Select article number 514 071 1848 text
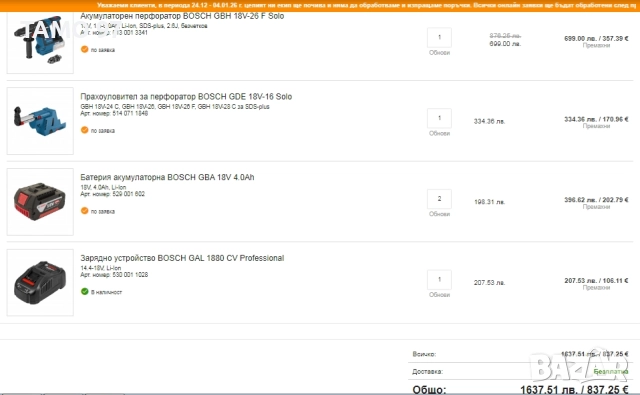 coord(130,113)
